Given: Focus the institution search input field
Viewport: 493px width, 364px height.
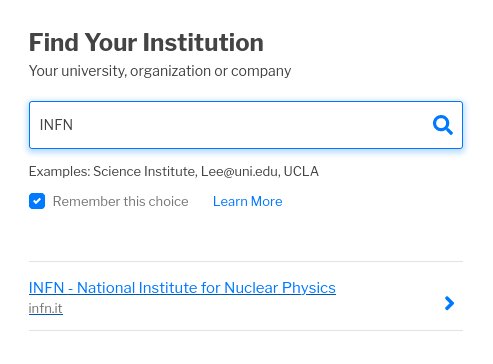Looking at the screenshot, I should [246, 125].
